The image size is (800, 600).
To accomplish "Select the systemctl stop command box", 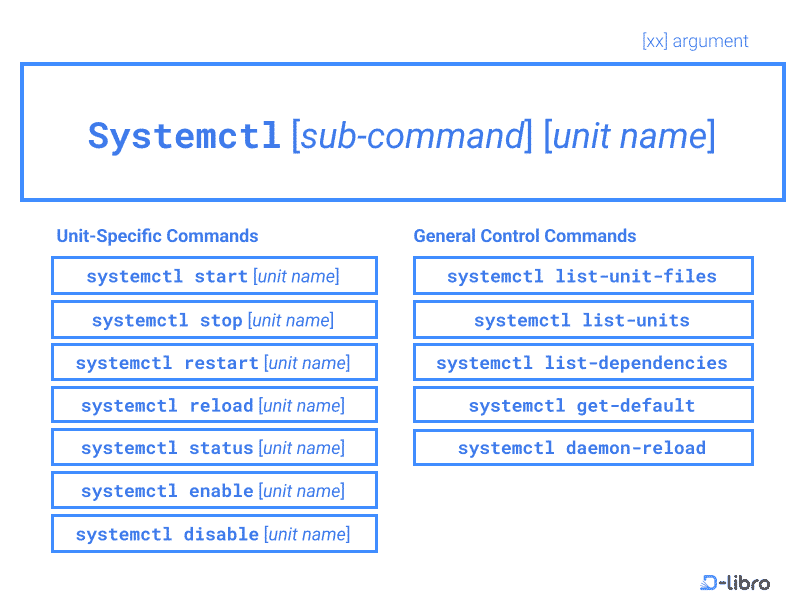I will click(x=214, y=319).
